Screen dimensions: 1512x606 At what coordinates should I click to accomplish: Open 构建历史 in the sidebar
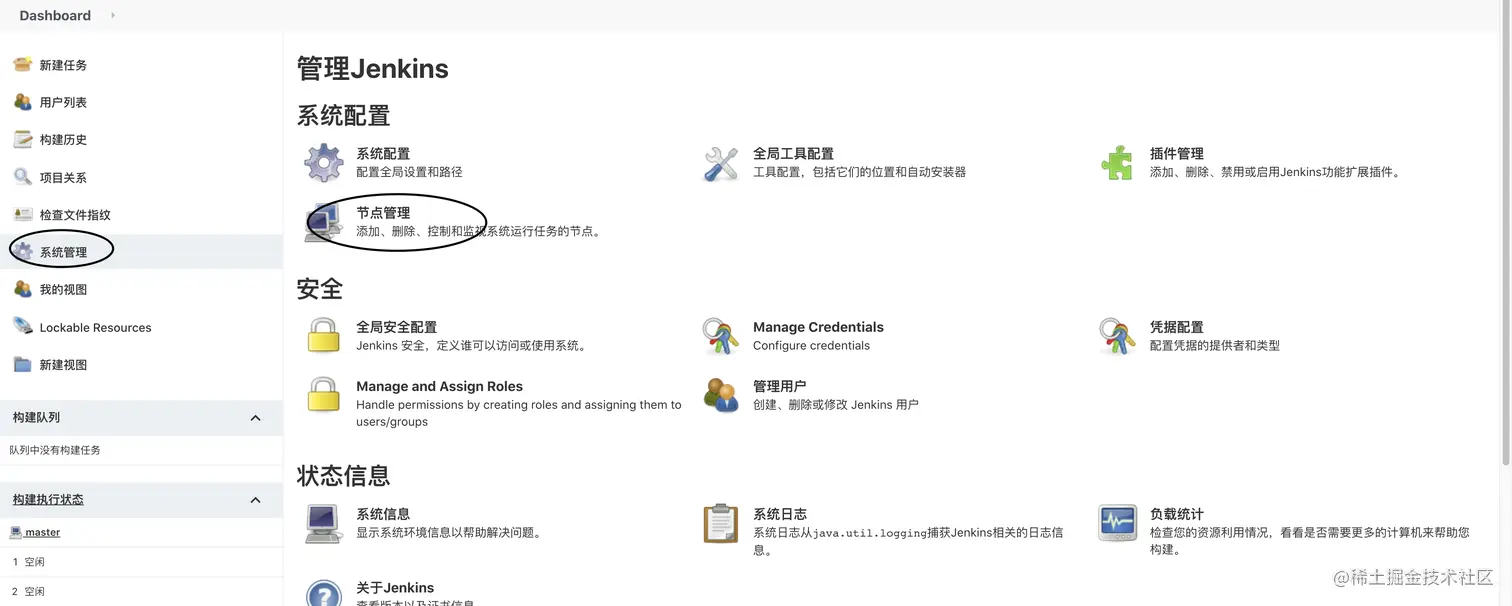click(63, 140)
